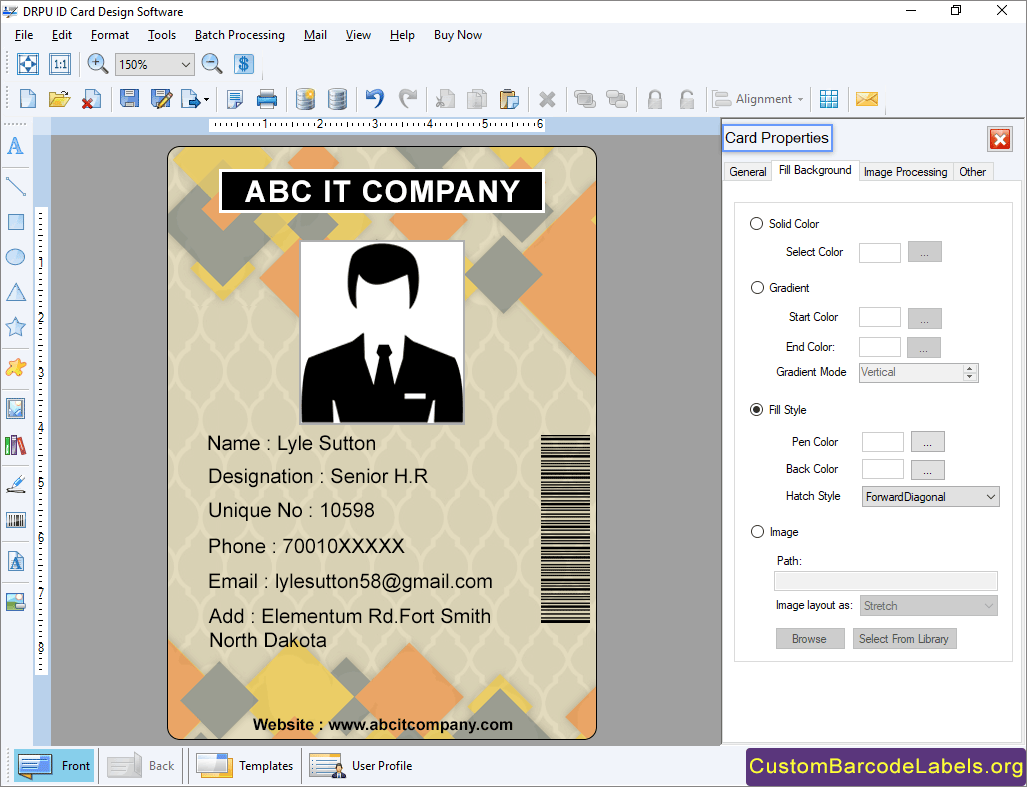Select the Text tool in left sidebar
The width and height of the screenshot is (1027, 787).
15,145
